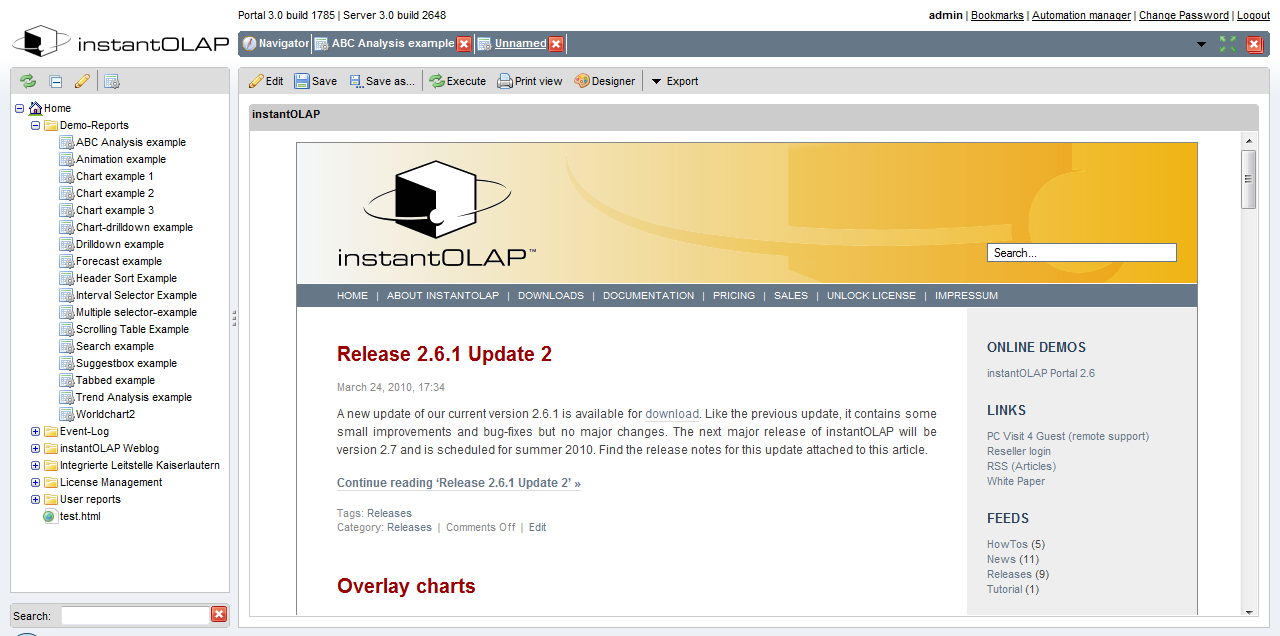Click the Demo-Reports folder icon
Image resolution: width=1280 pixels, height=636 pixels.
tap(51, 125)
